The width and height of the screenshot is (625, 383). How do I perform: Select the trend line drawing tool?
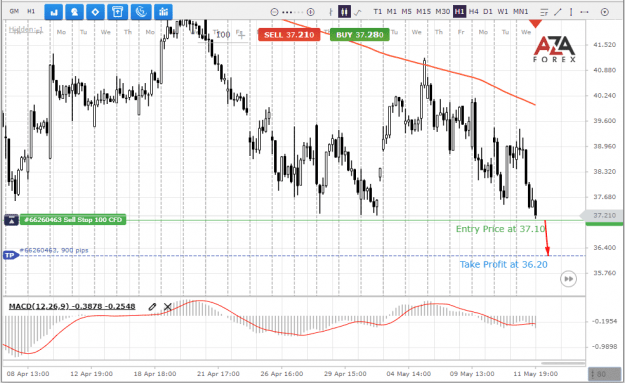point(558,12)
